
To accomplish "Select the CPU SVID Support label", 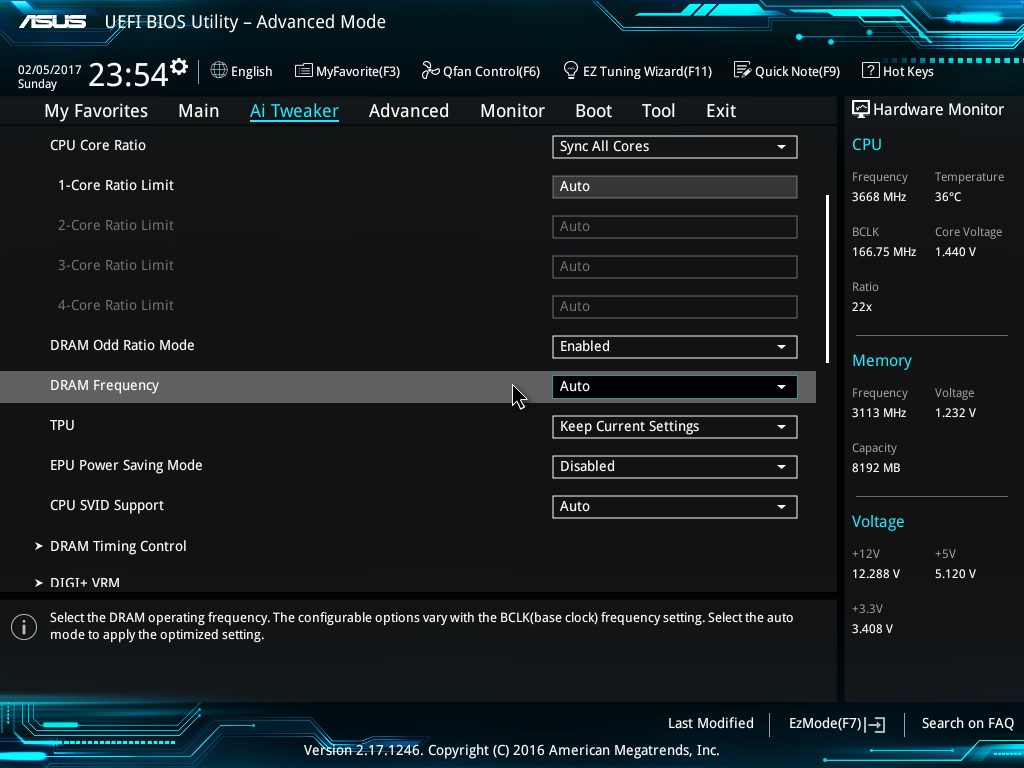I will click(x=107, y=505).
